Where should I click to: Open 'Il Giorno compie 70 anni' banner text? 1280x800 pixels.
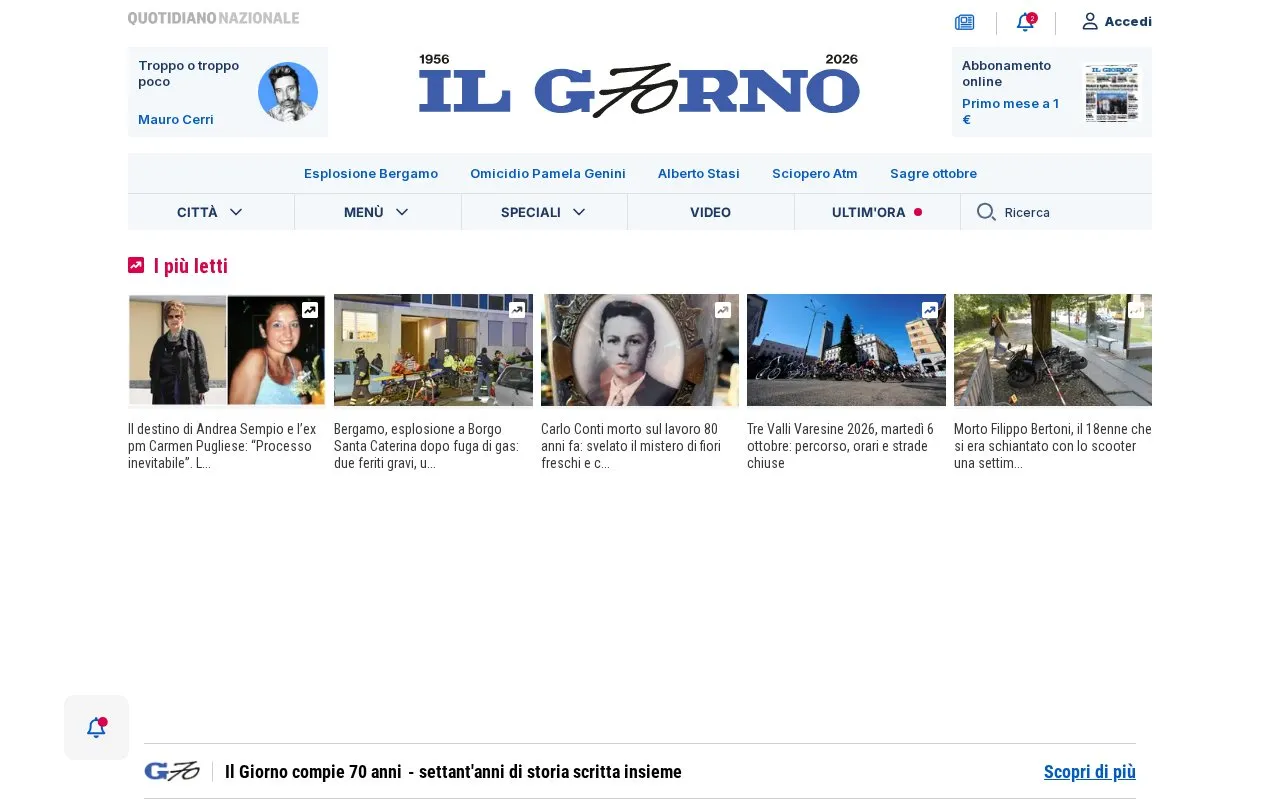coord(453,772)
